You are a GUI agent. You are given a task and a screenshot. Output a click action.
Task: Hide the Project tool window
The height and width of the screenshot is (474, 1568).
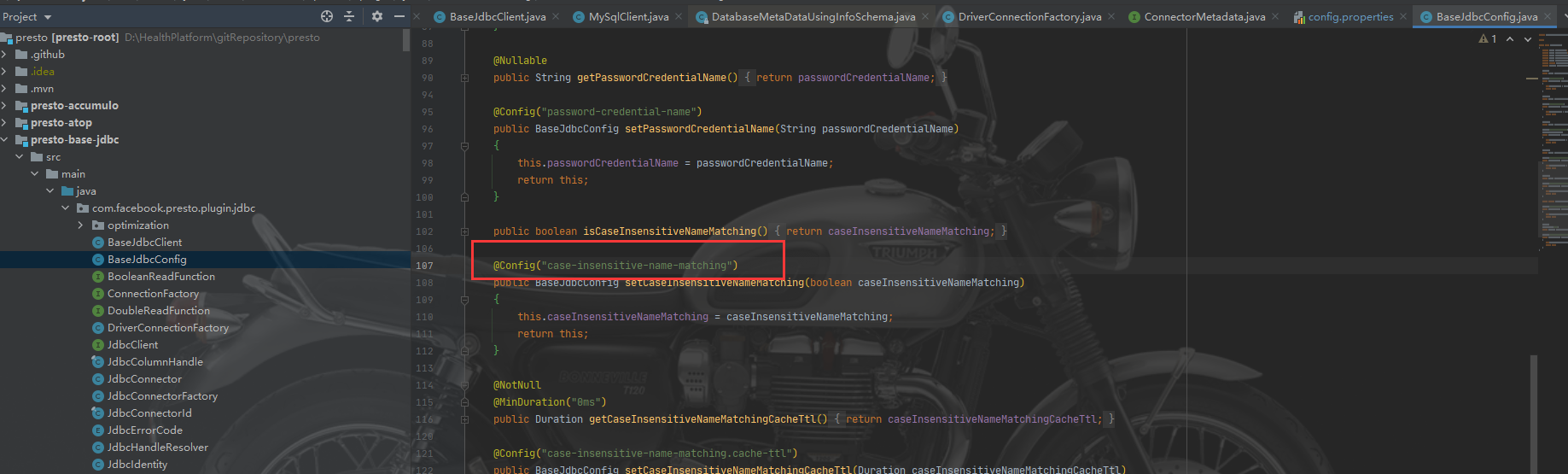[x=399, y=16]
